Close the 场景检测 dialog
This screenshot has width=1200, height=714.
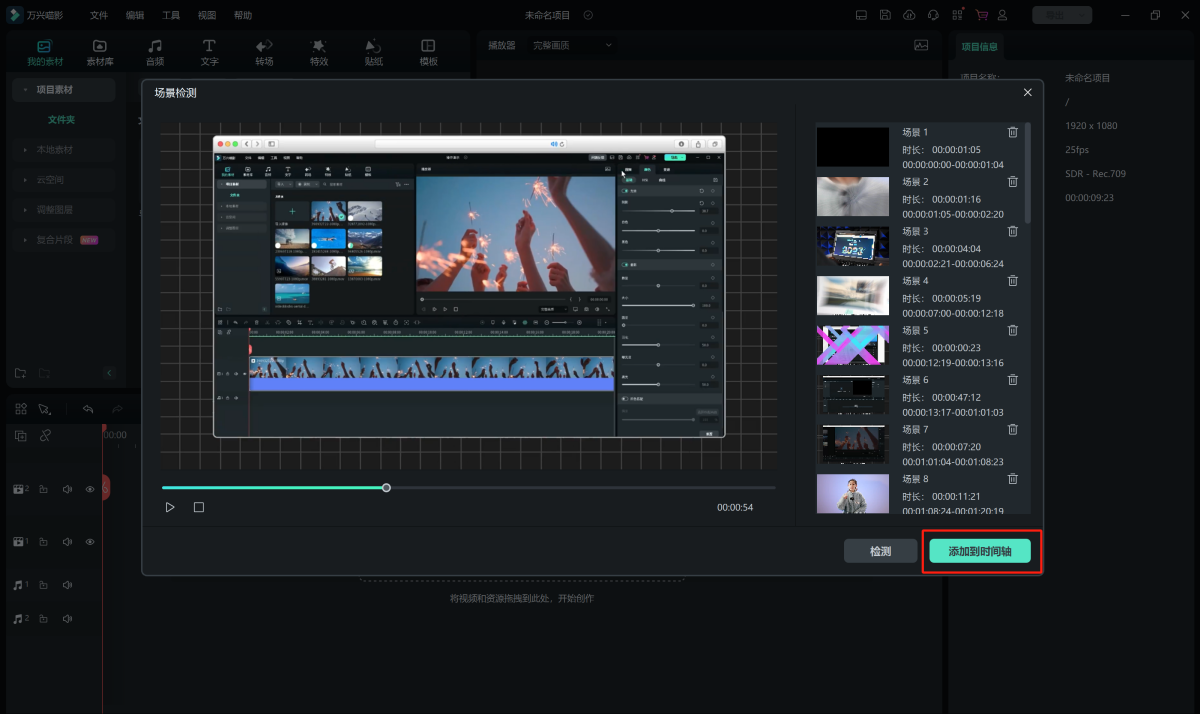[1027, 92]
